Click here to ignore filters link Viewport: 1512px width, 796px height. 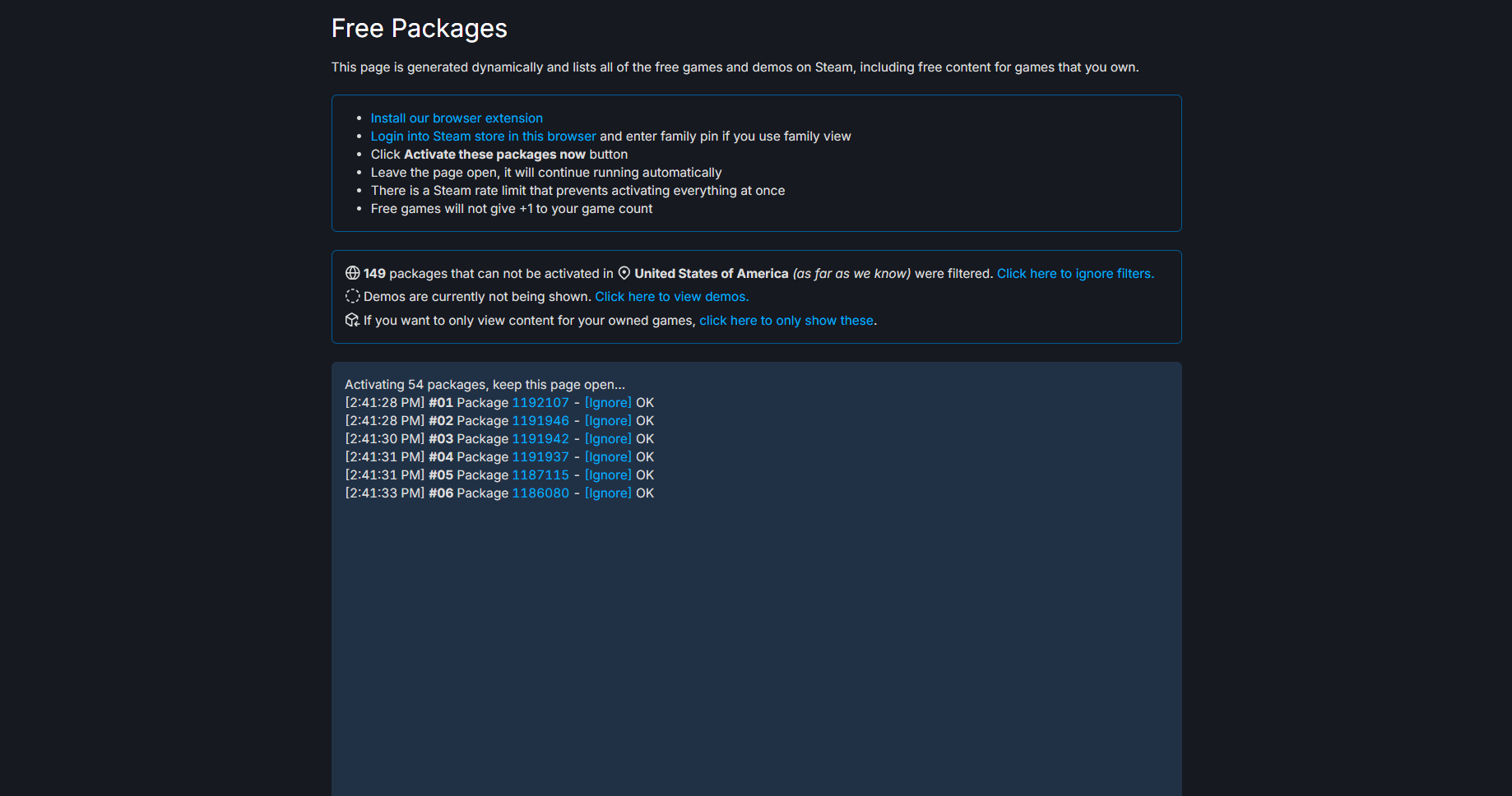click(1075, 274)
